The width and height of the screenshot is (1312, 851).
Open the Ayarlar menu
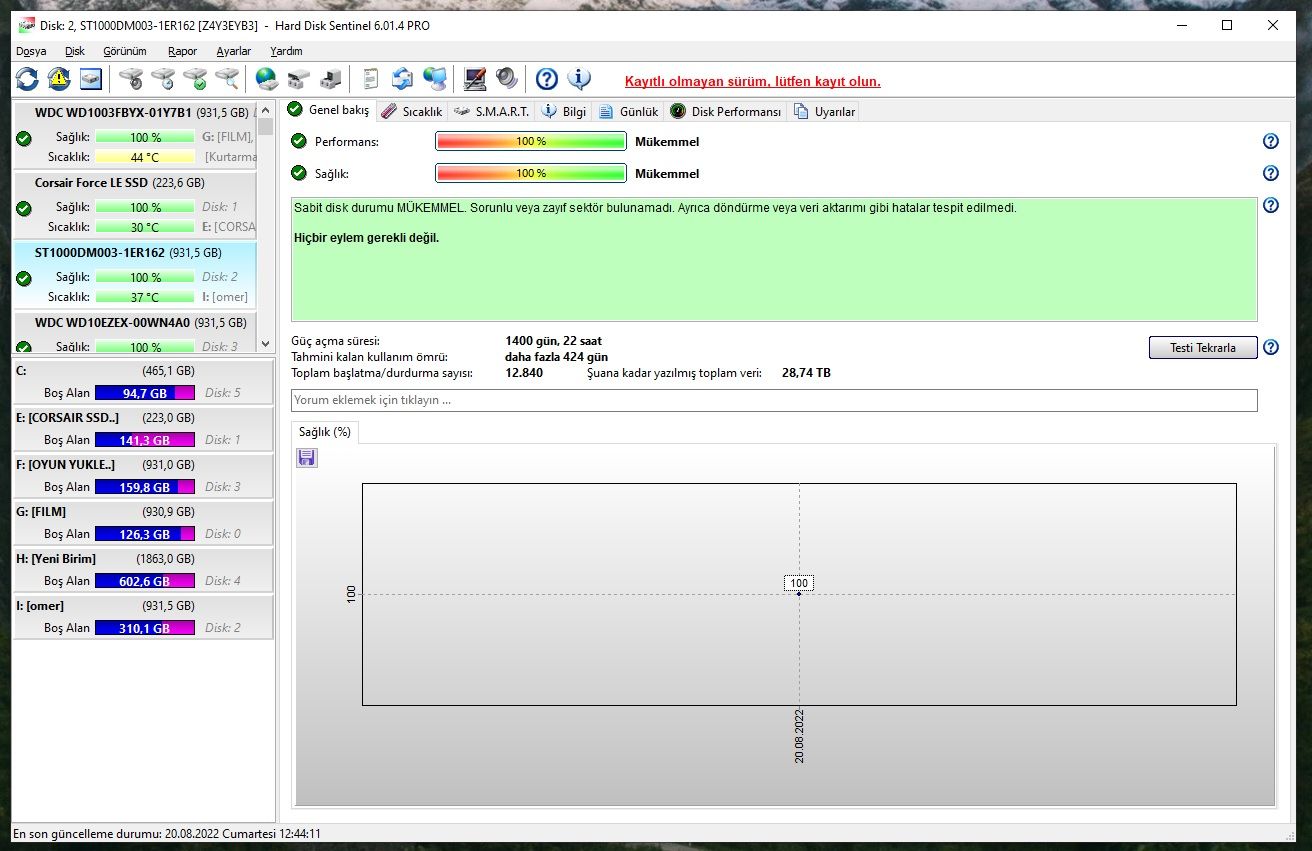coord(234,51)
